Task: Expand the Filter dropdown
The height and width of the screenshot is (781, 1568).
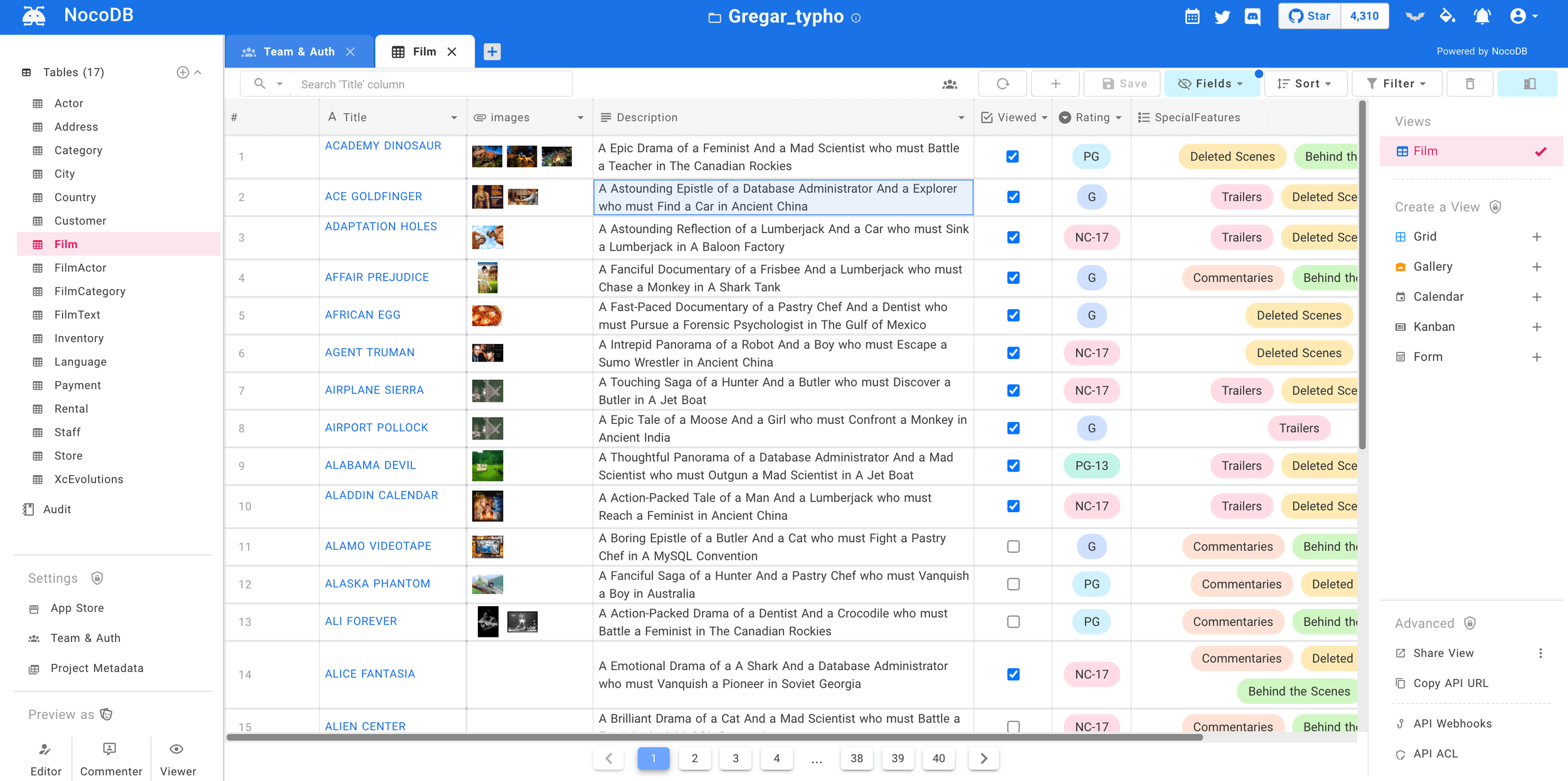Action: (1396, 84)
